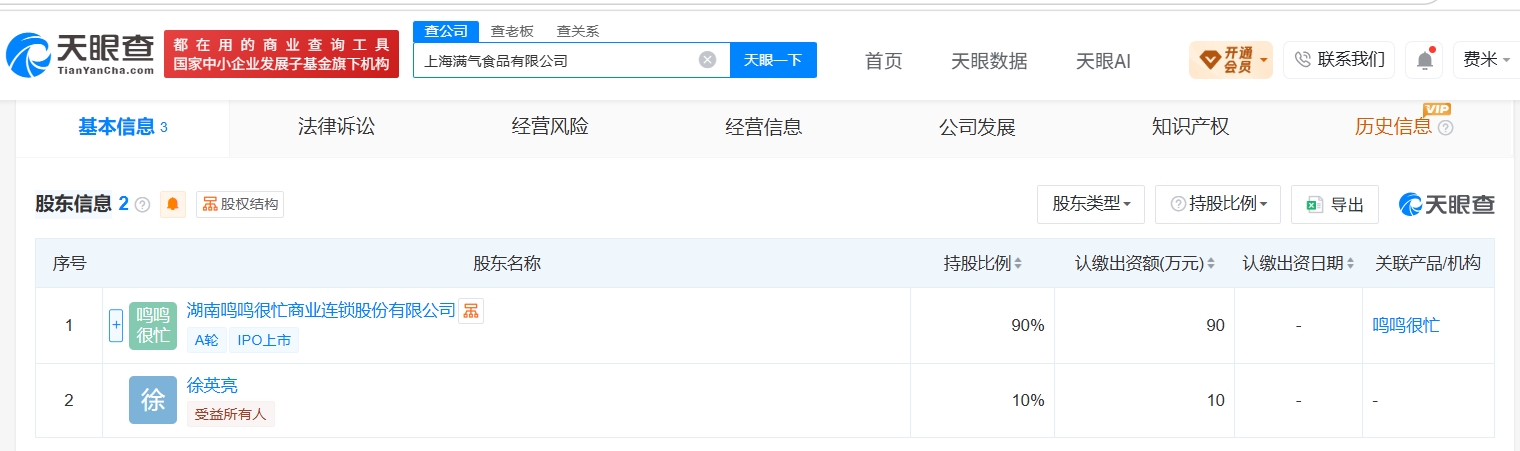Sort by 认缴出资额(万元) column arrows
1520x451 pixels.
click(x=1210, y=264)
